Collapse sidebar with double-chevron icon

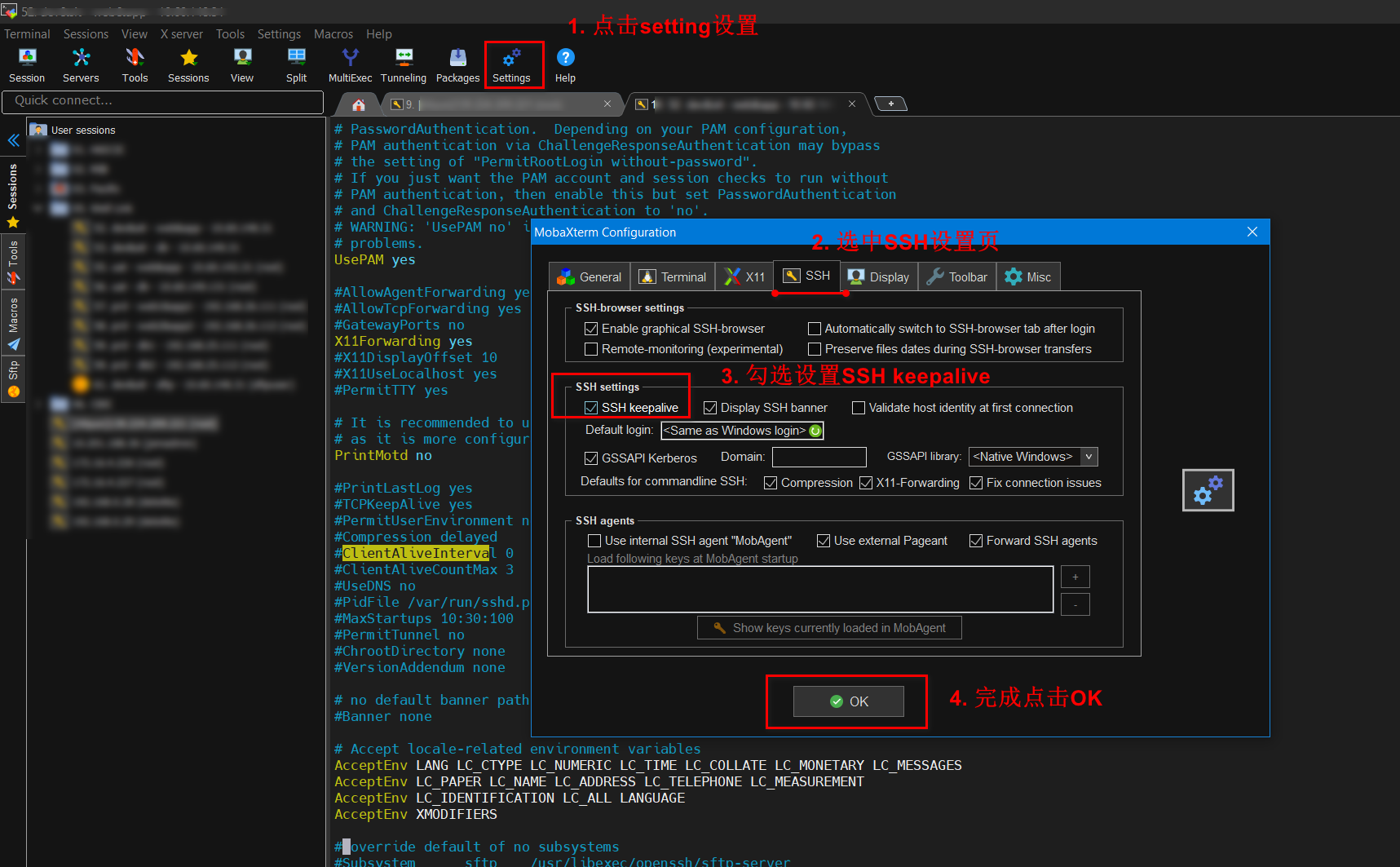click(14, 140)
